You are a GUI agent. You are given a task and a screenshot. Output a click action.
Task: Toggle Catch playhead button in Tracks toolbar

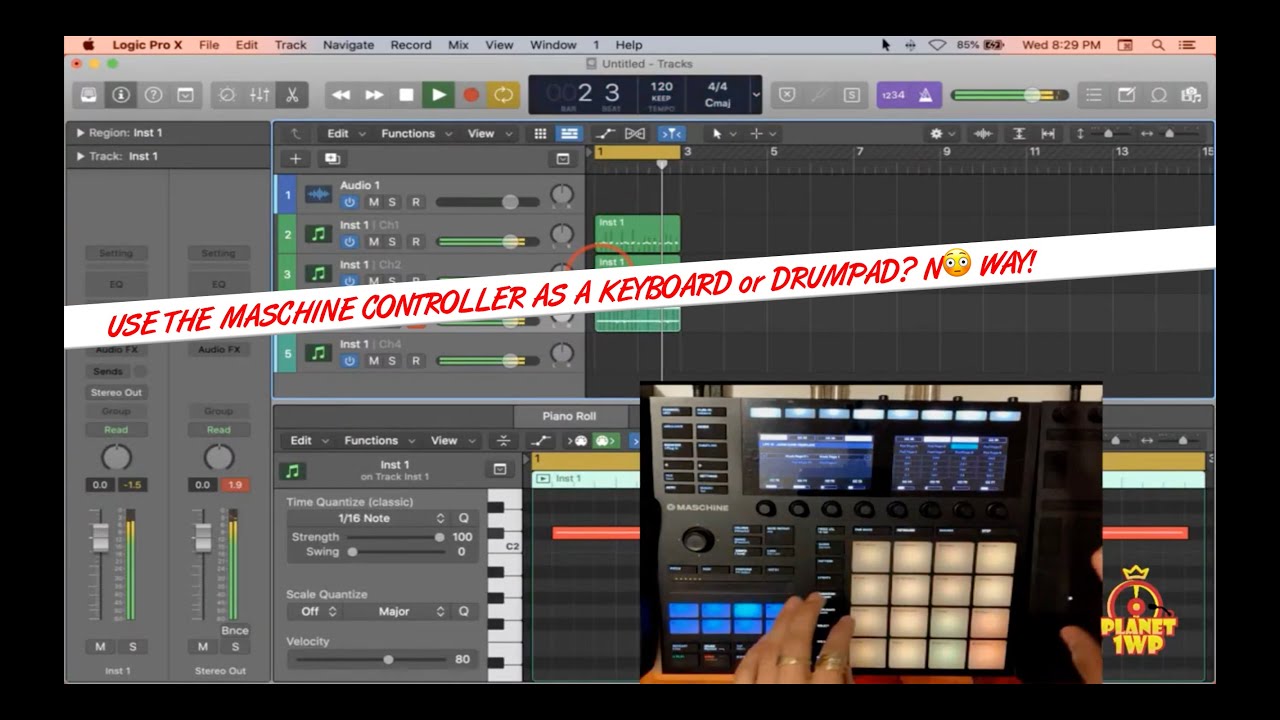[x=671, y=133]
